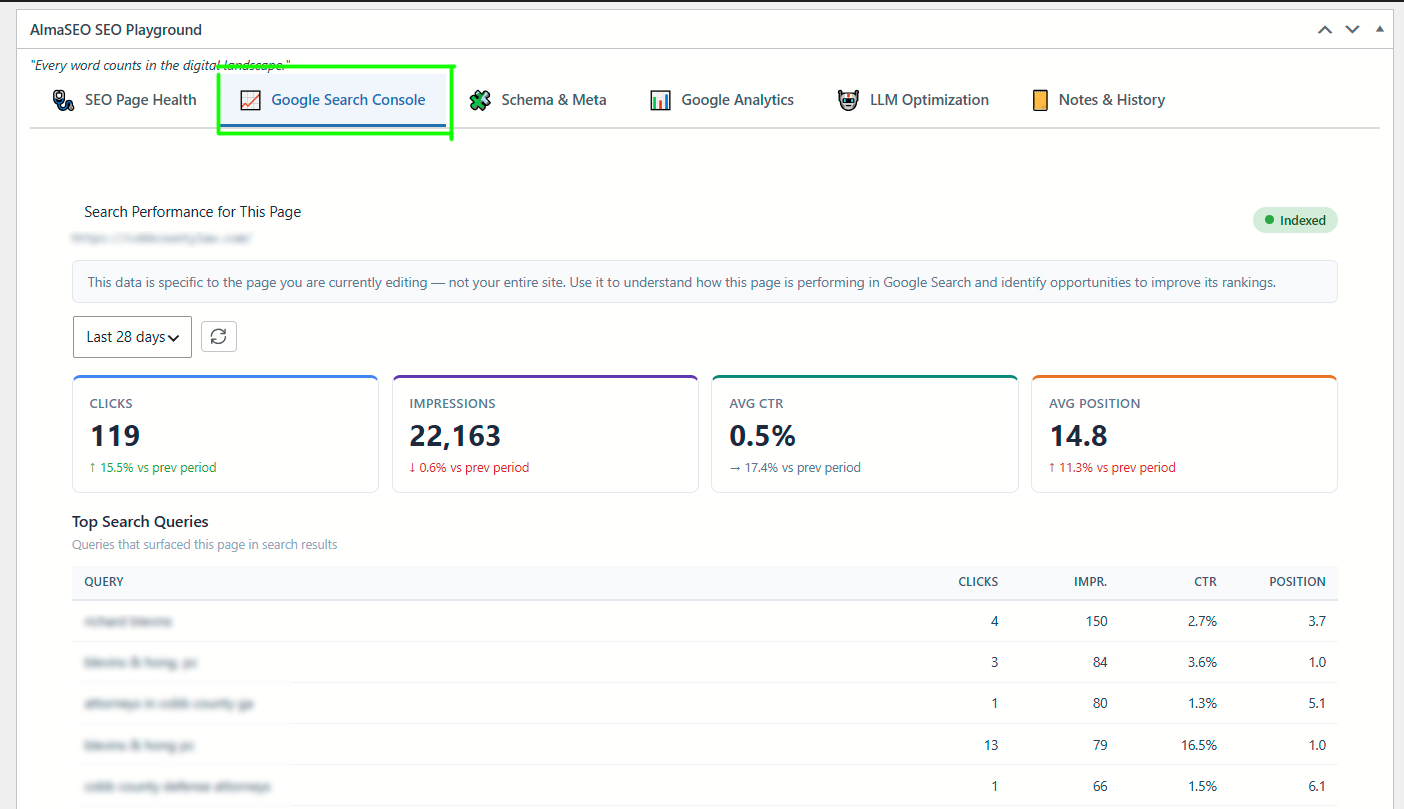Click the impressions value 66

[1100, 786]
